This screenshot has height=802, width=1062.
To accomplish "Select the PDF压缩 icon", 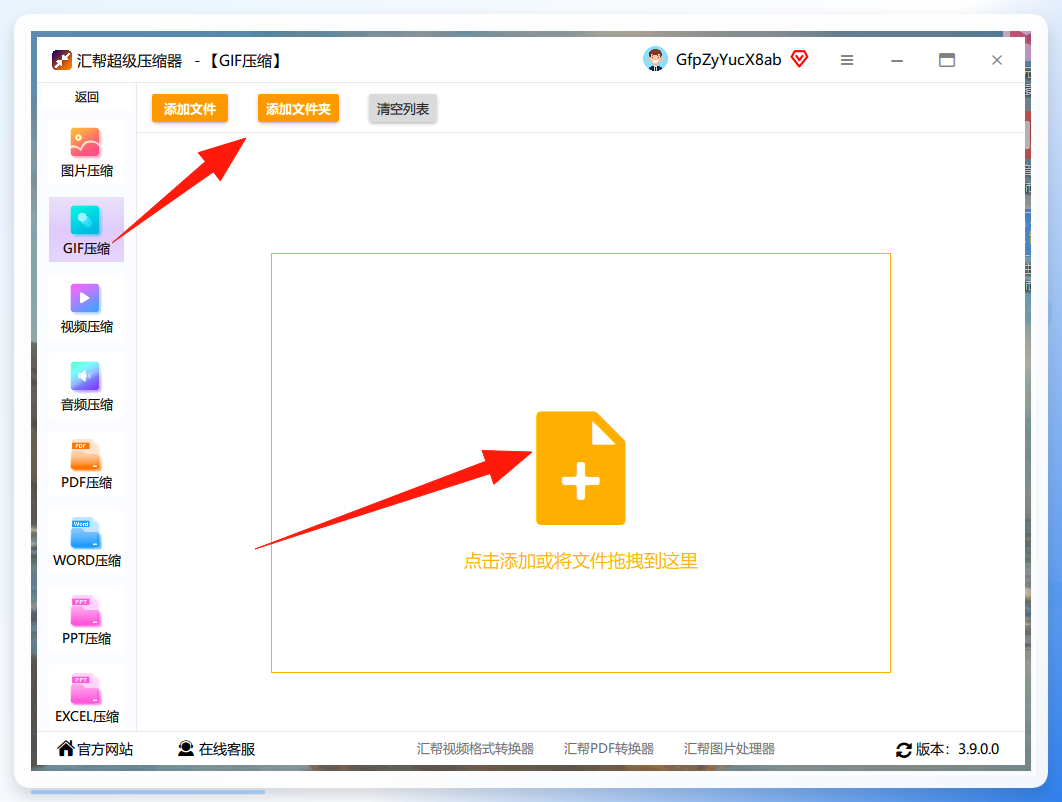I will click(x=85, y=455).
